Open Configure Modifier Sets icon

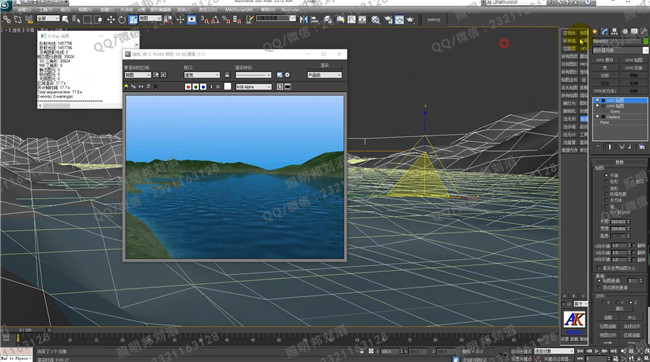tap(642, 147)
